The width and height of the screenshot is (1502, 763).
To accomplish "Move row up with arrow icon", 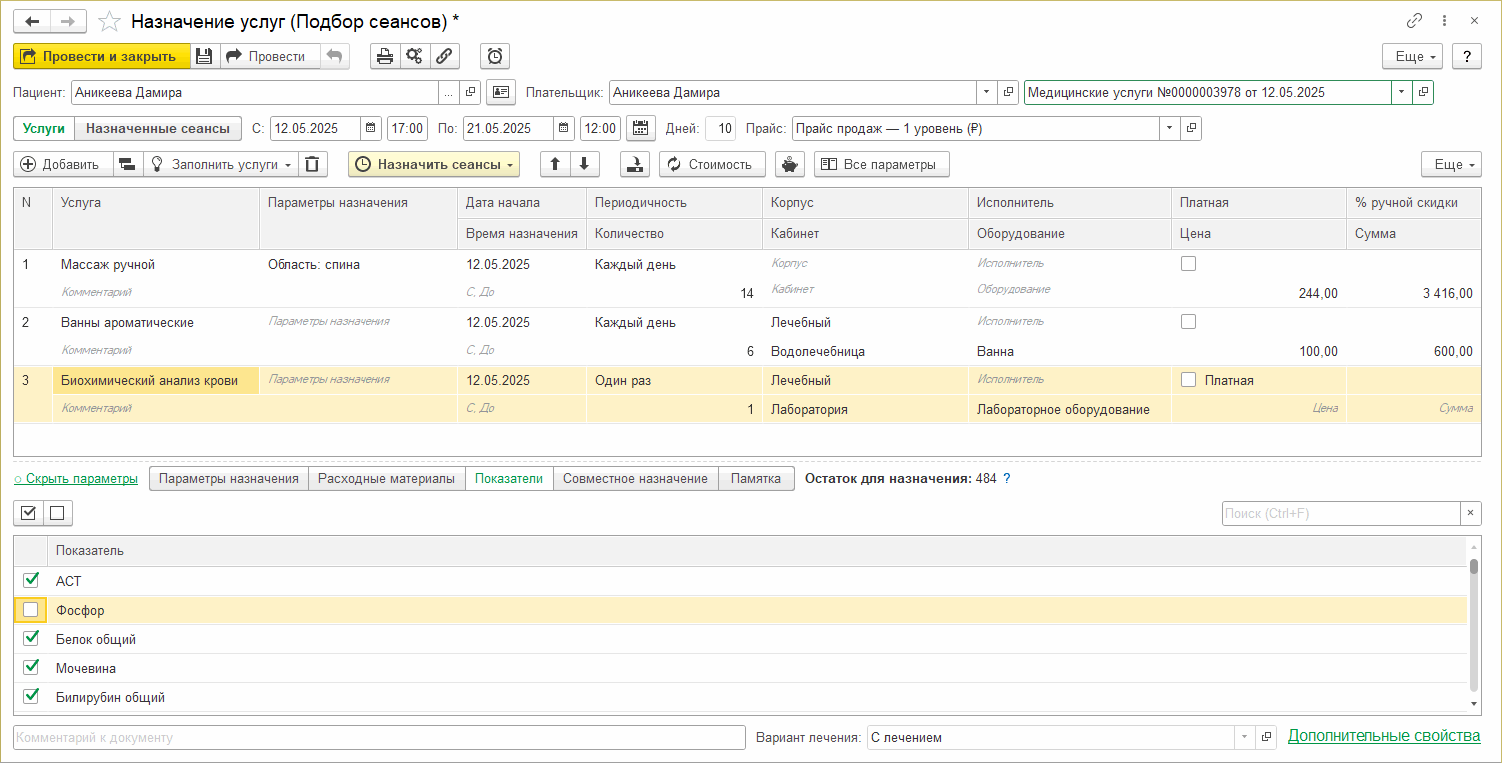I will point(555,164).
